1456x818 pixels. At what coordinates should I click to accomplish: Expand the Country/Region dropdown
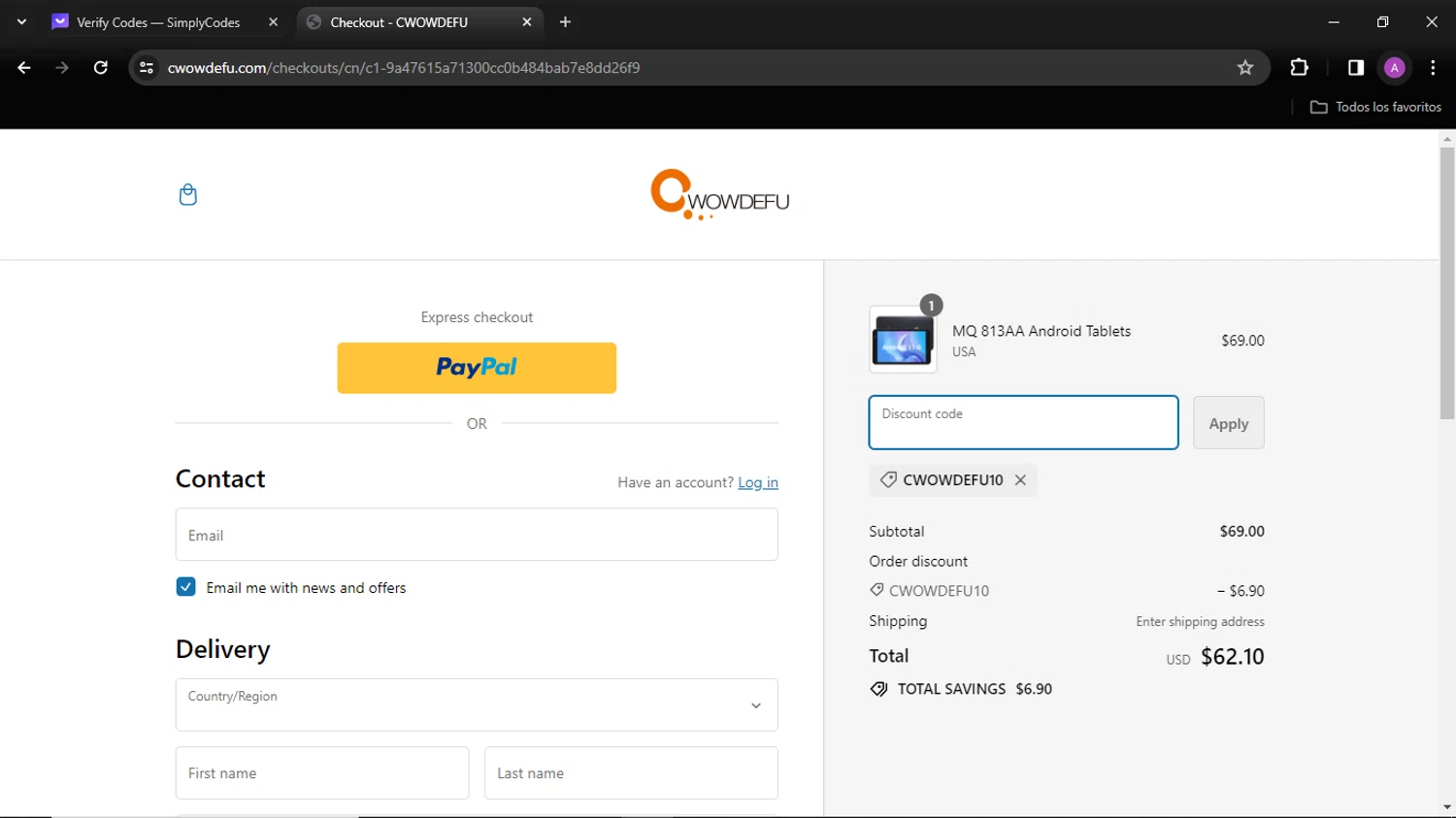(477, 704)
